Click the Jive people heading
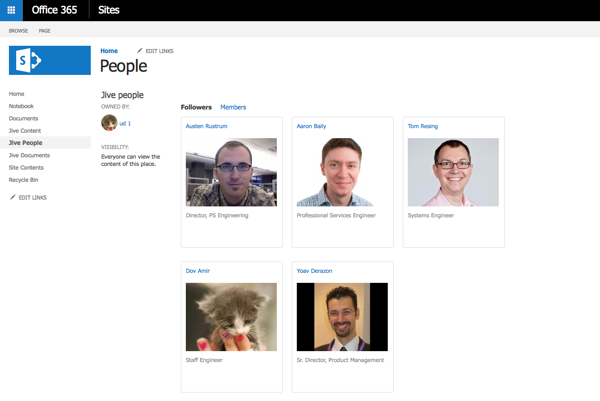 click(x=122, y=95)
